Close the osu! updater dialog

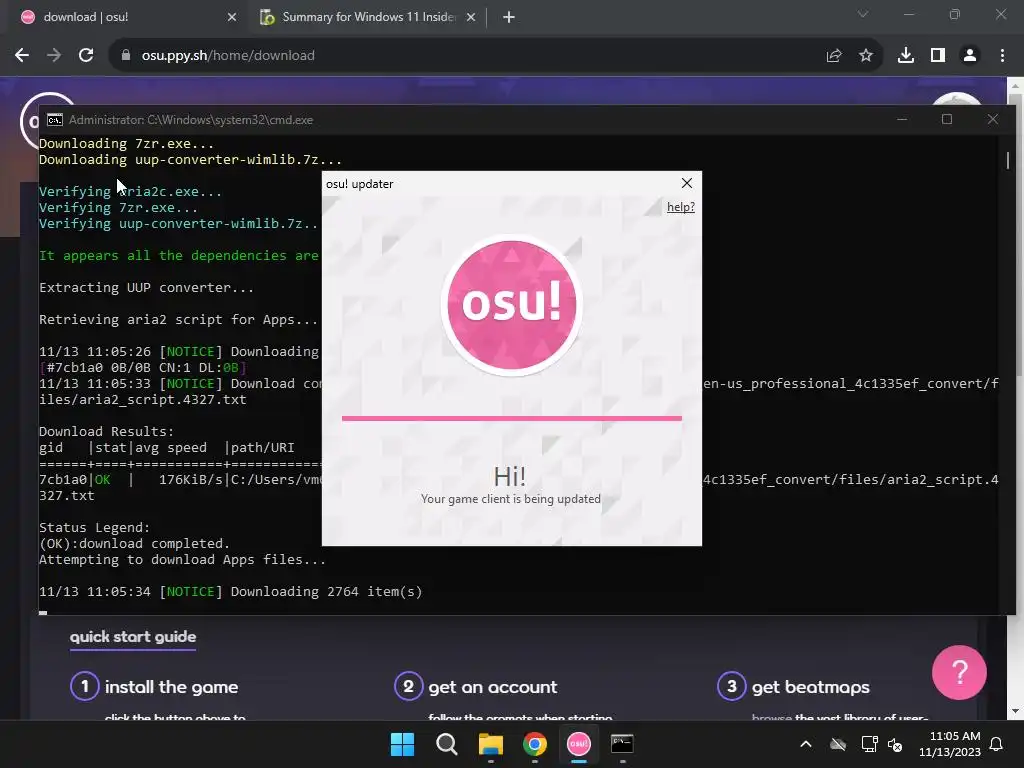tap(686, 184)
